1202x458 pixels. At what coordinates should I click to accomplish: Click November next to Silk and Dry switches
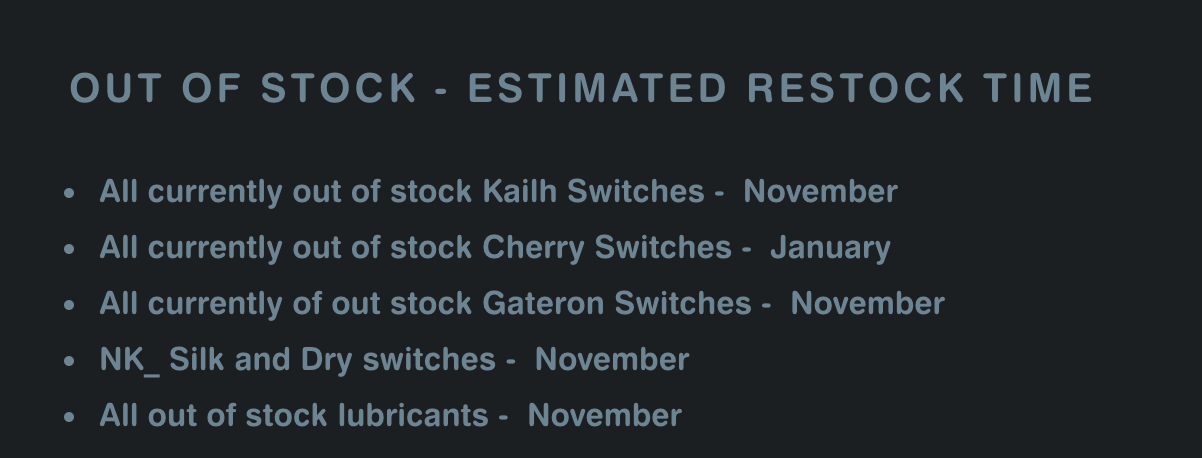pyautogui.click(x=612, y=359)
